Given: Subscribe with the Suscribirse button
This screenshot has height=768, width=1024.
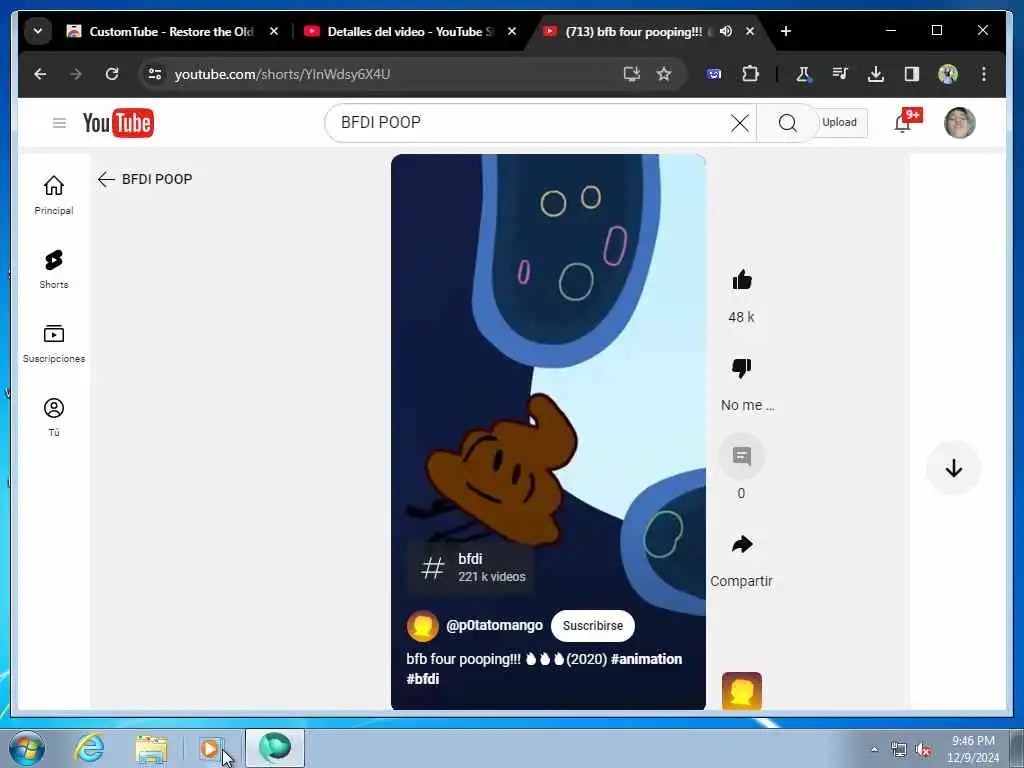Looking at the screenshot, I should click(x=592, y=626).
